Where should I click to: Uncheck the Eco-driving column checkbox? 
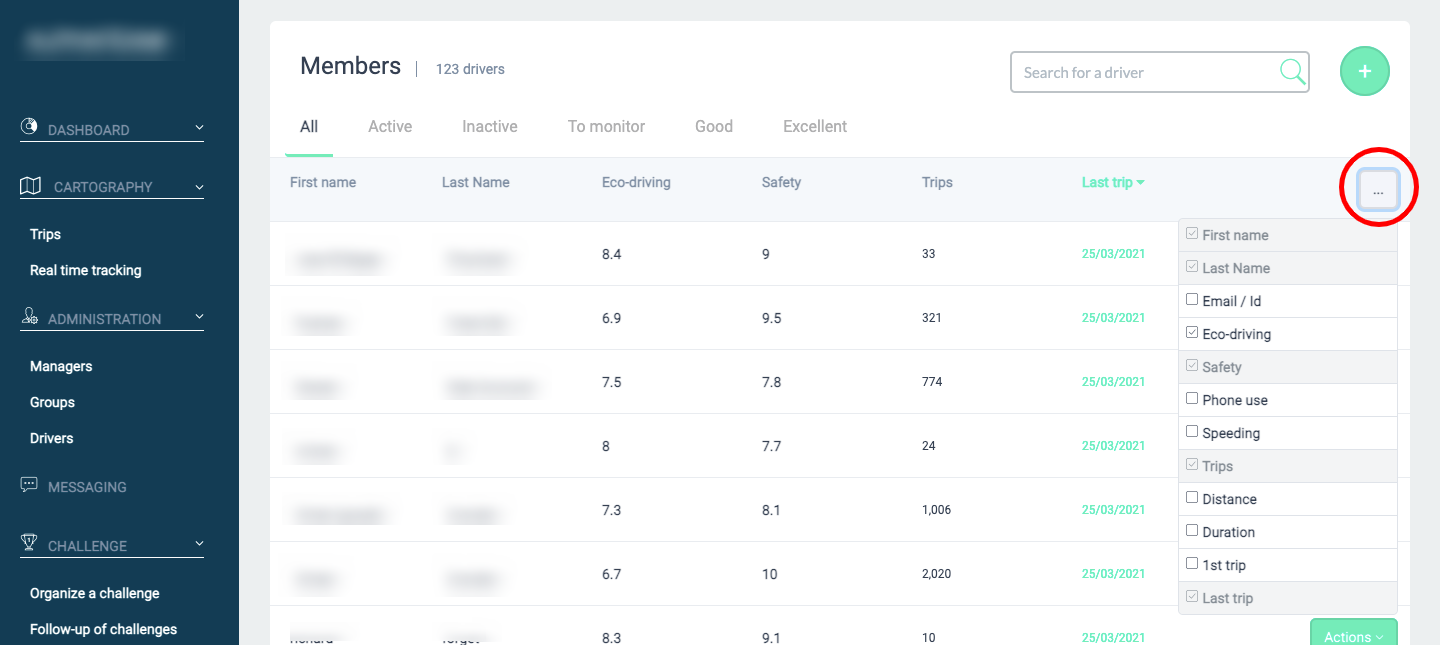tap(1191, 332)
